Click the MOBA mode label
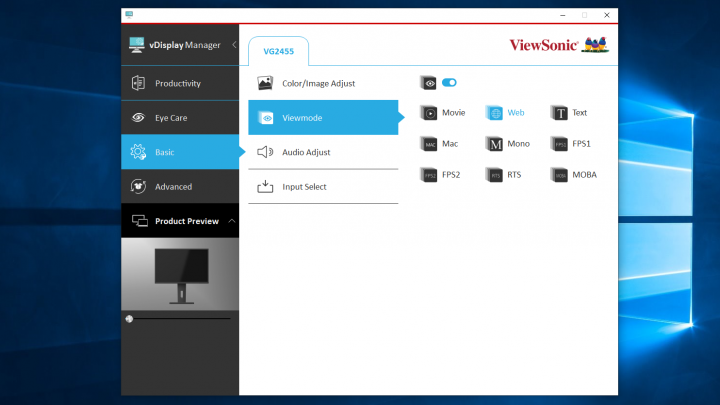 584,174
